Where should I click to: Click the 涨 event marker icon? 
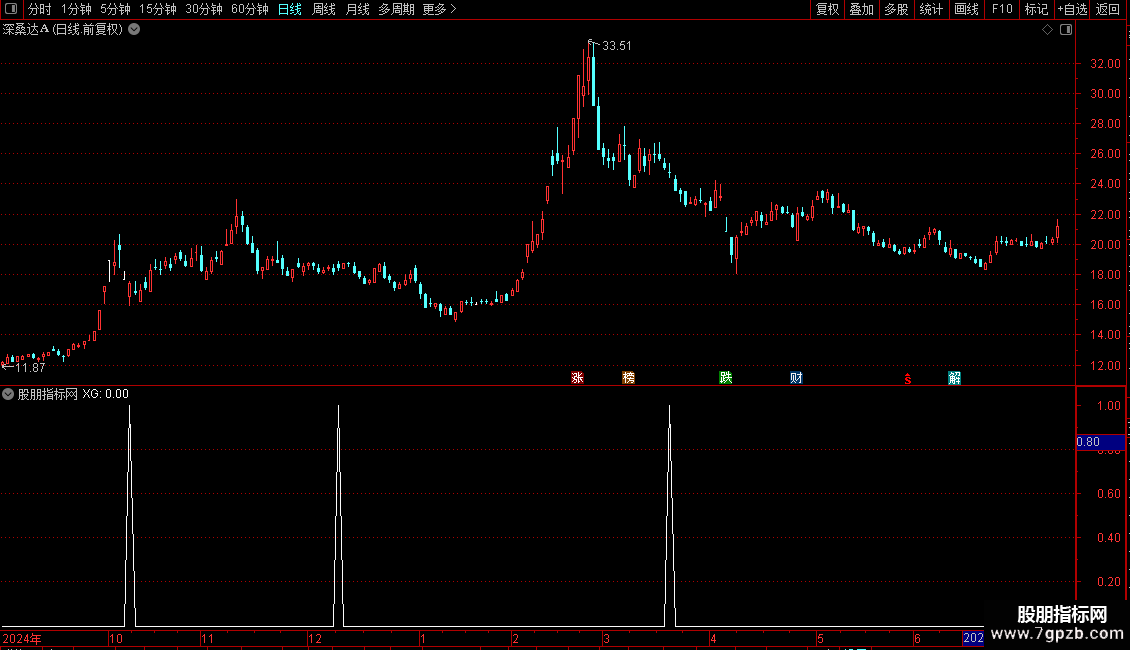[577, 378]
